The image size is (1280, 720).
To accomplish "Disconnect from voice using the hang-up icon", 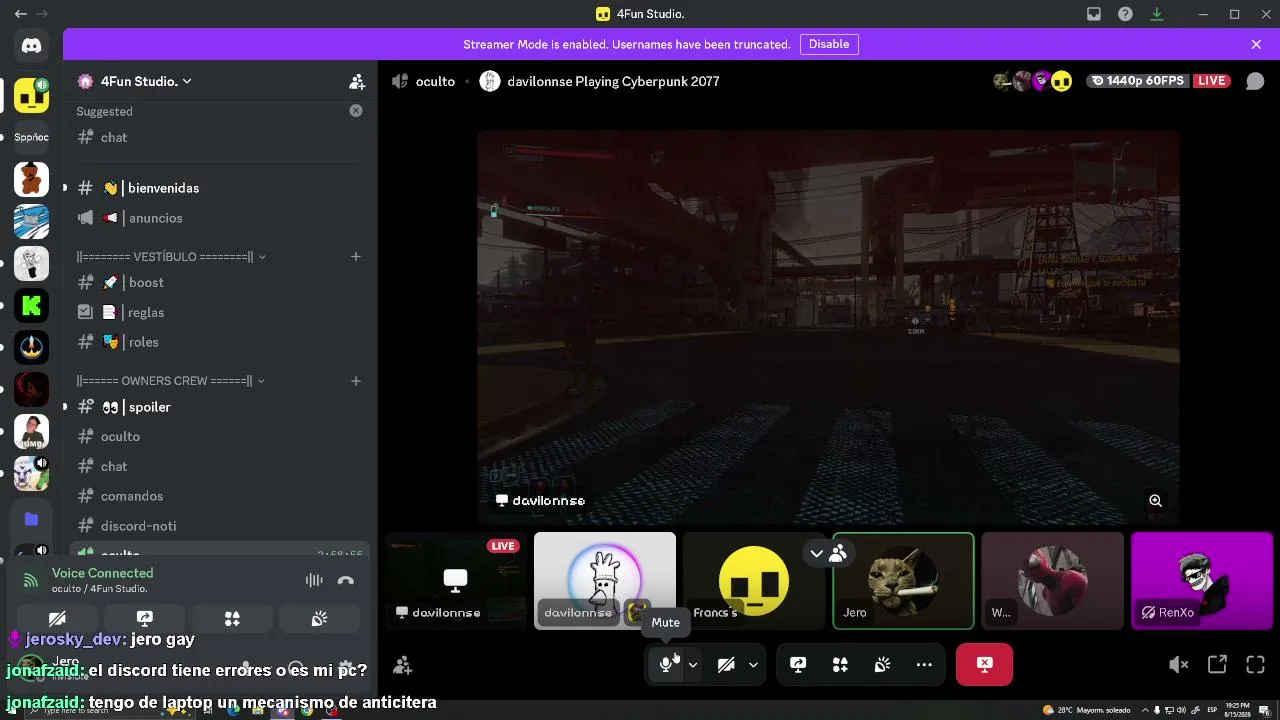I will tap(346, 580).
